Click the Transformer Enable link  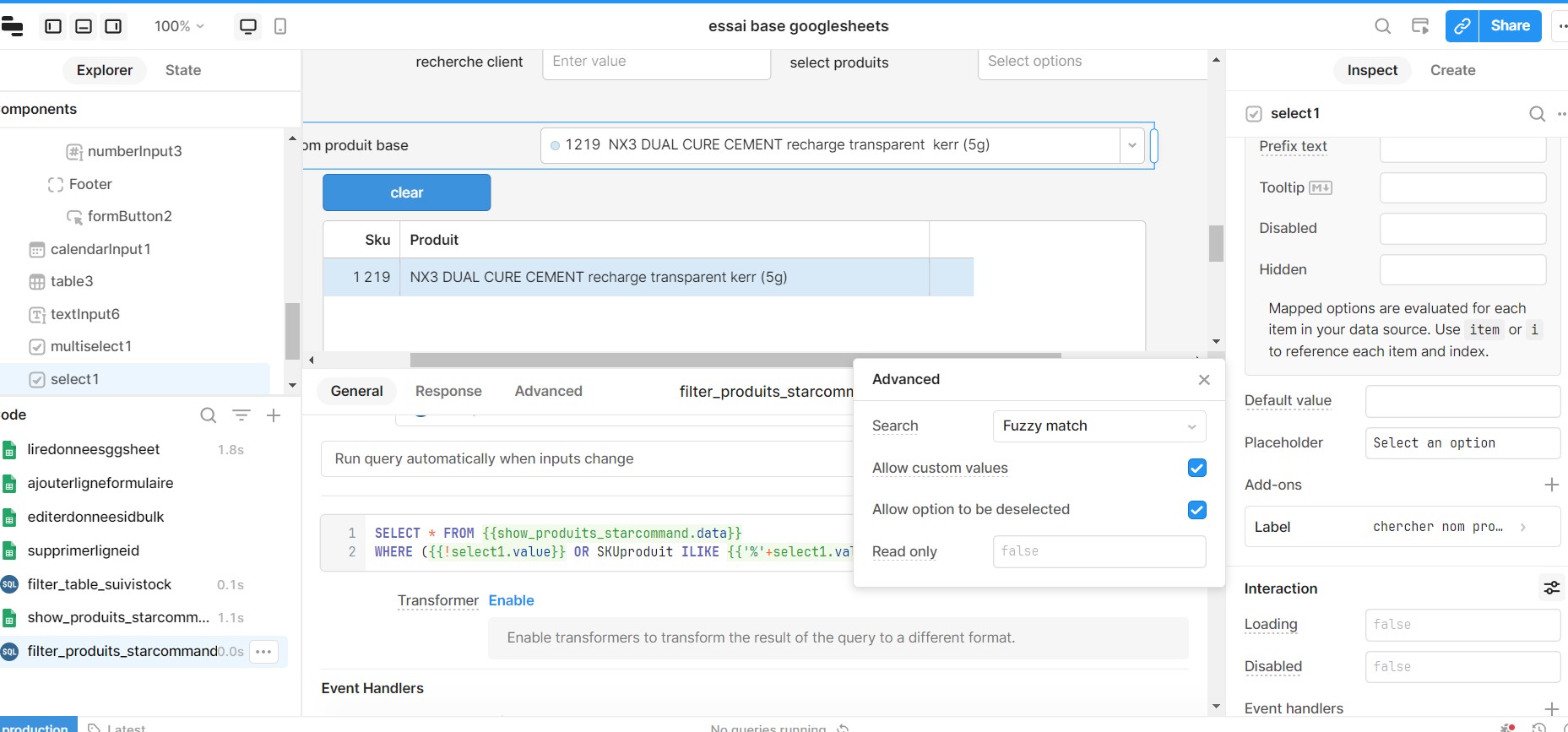tap(511, 600)
